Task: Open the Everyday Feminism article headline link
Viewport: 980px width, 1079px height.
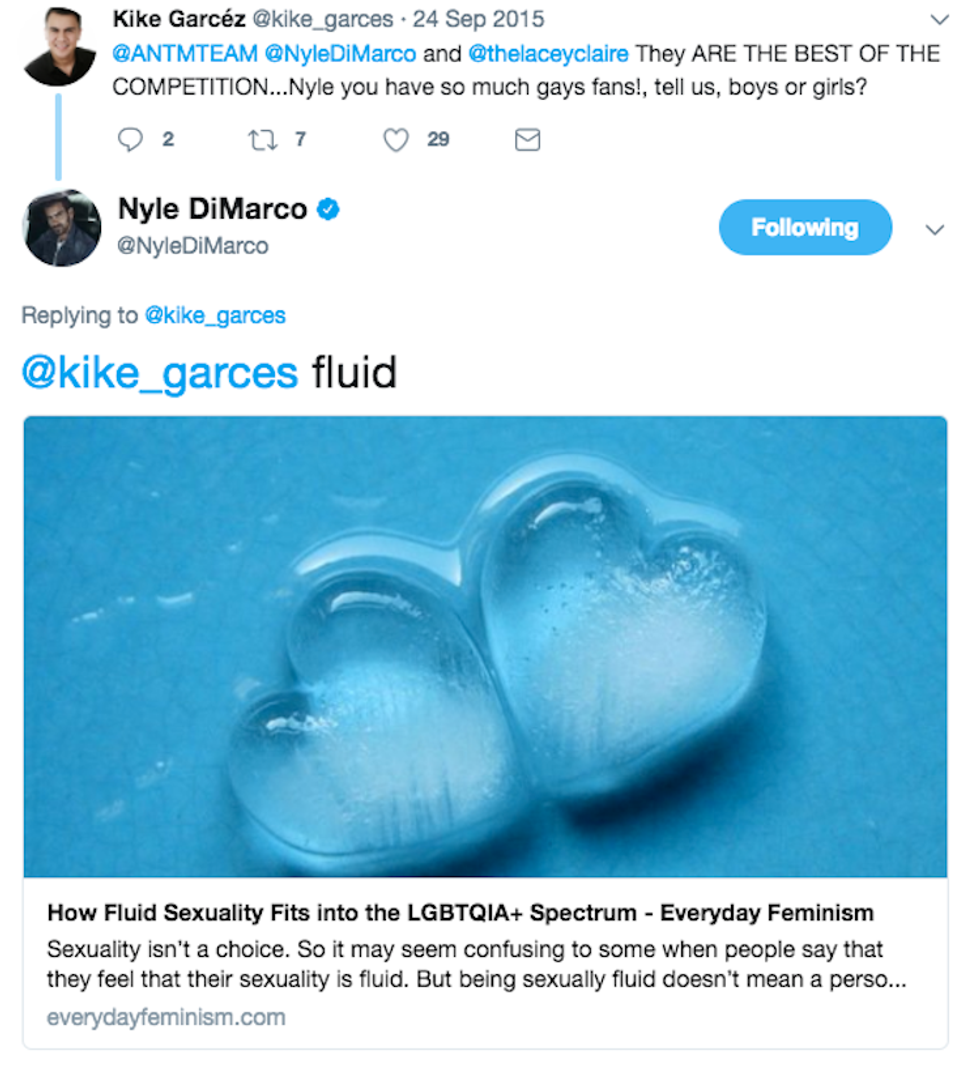Action: click(x=460, y=912)
